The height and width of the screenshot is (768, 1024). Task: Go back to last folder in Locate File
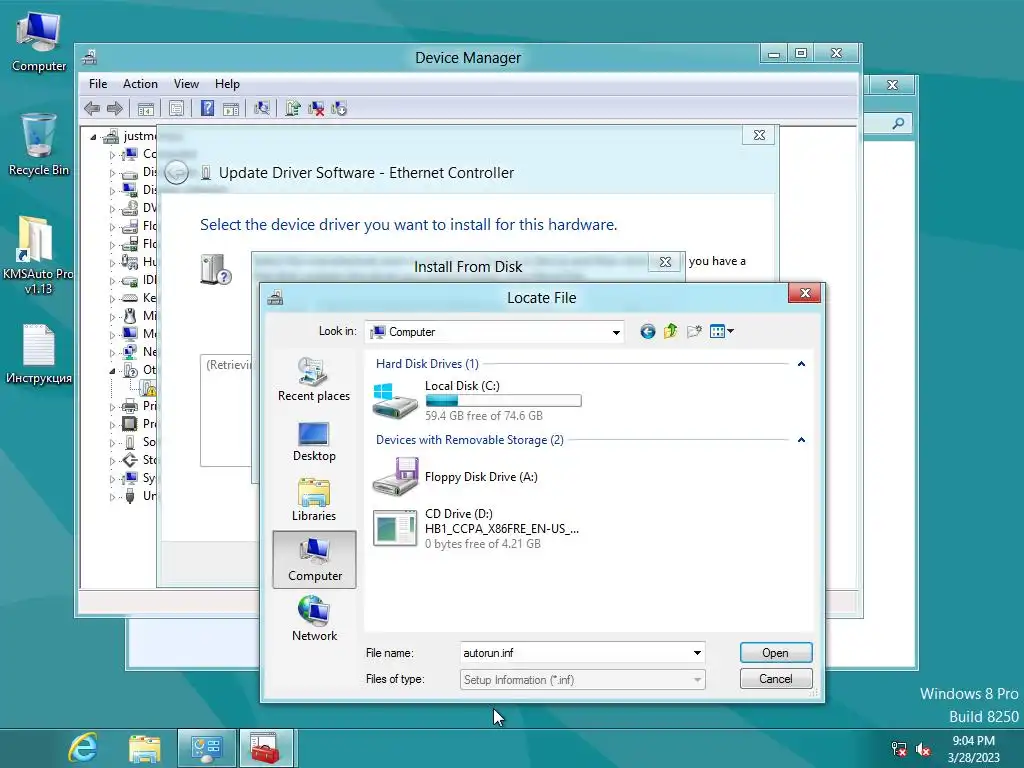click(x=647, y=332)
